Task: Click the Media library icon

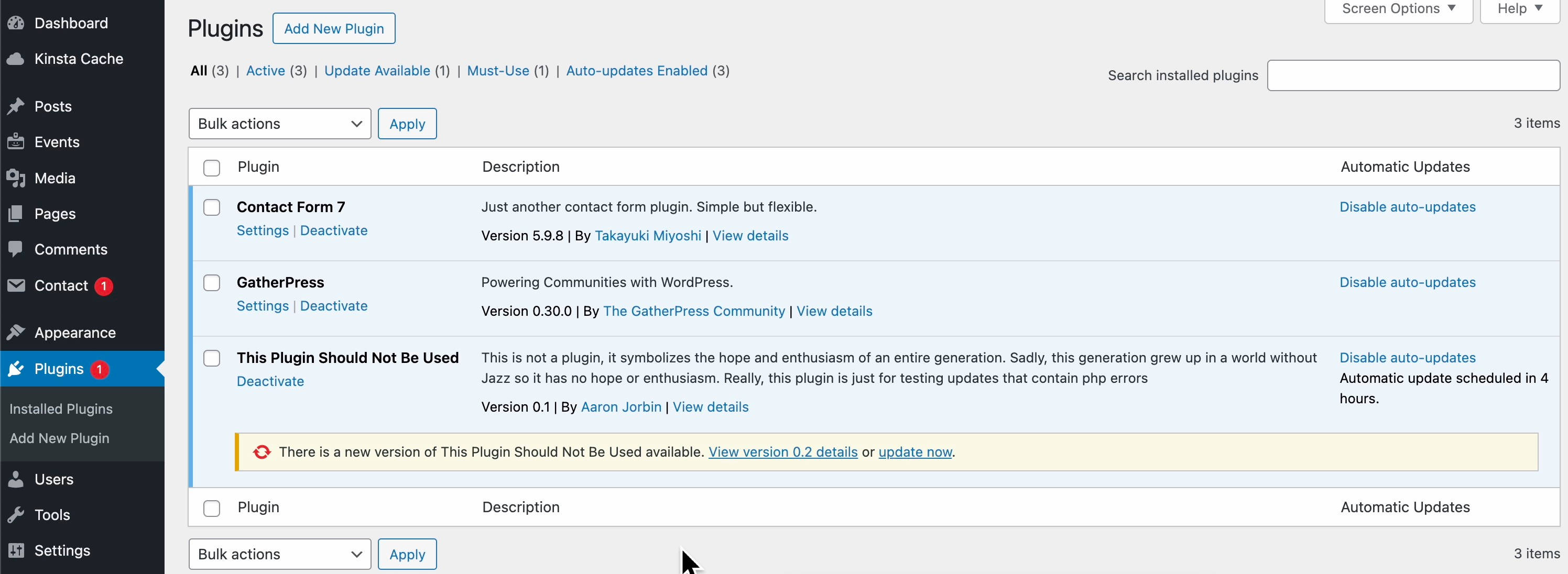Action: tap(16, 178)
